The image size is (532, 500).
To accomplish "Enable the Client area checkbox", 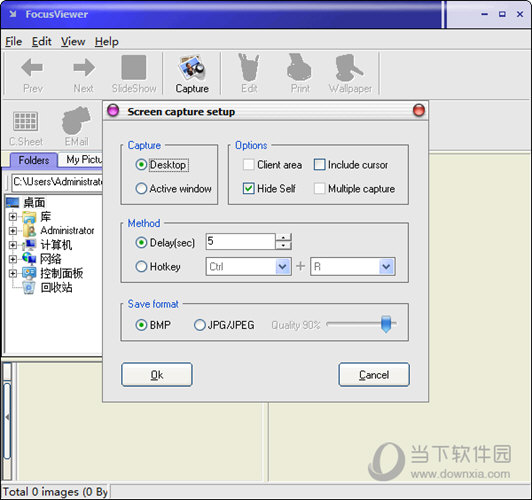I will 249,165.
